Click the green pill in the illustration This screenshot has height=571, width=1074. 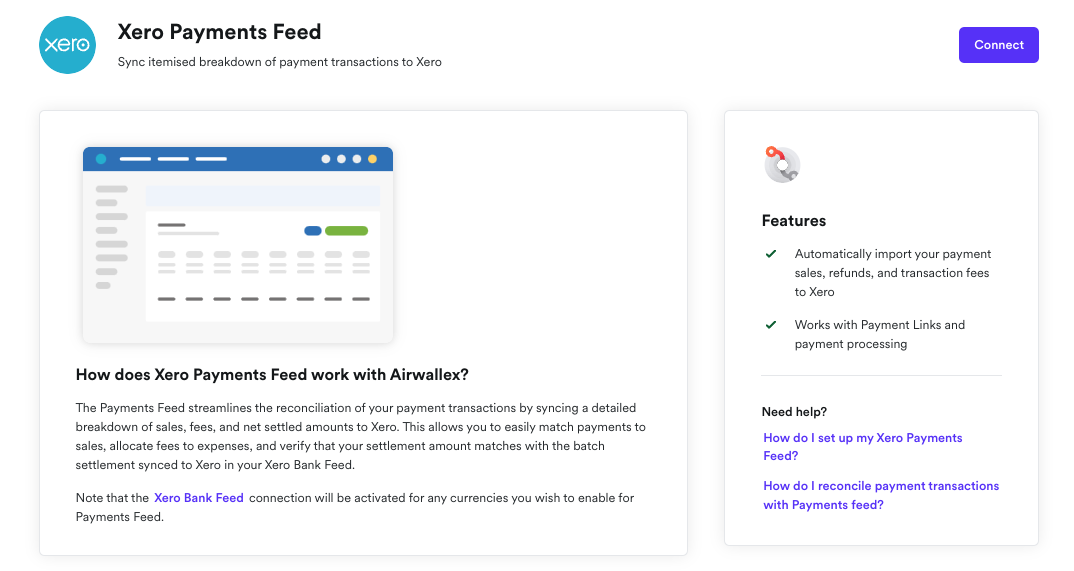tap(346, 231)
